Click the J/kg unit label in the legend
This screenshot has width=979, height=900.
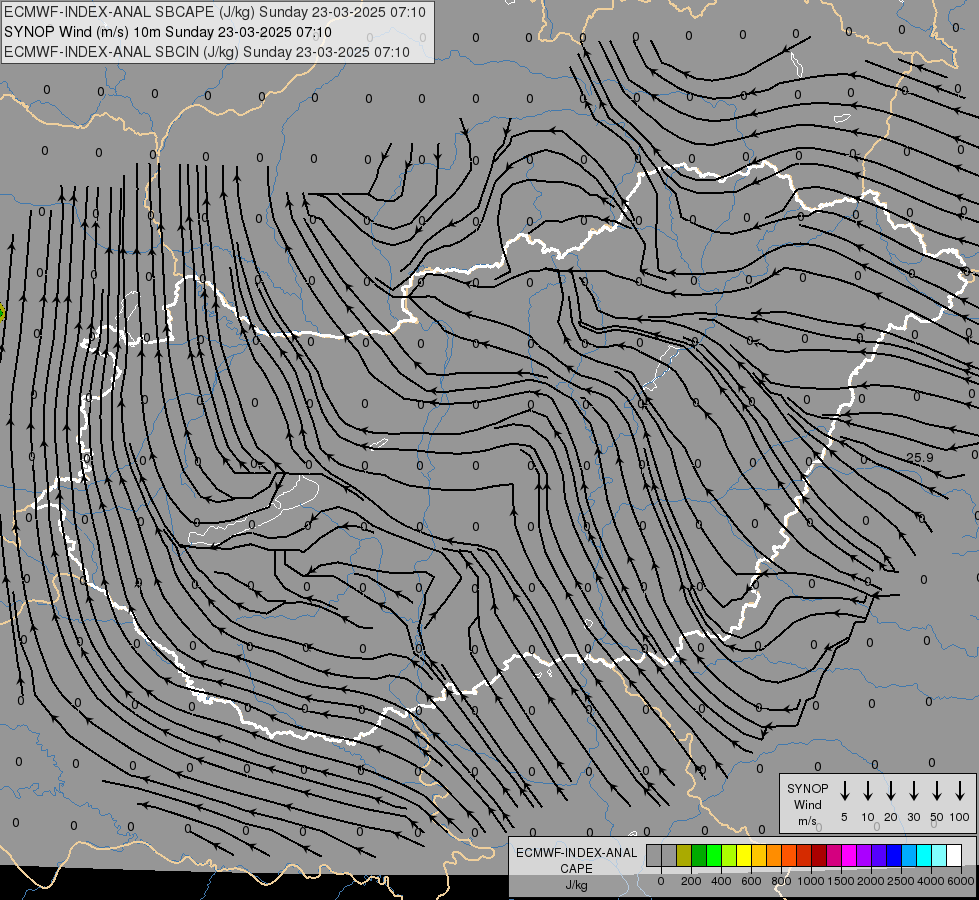(x=576, y=885)
